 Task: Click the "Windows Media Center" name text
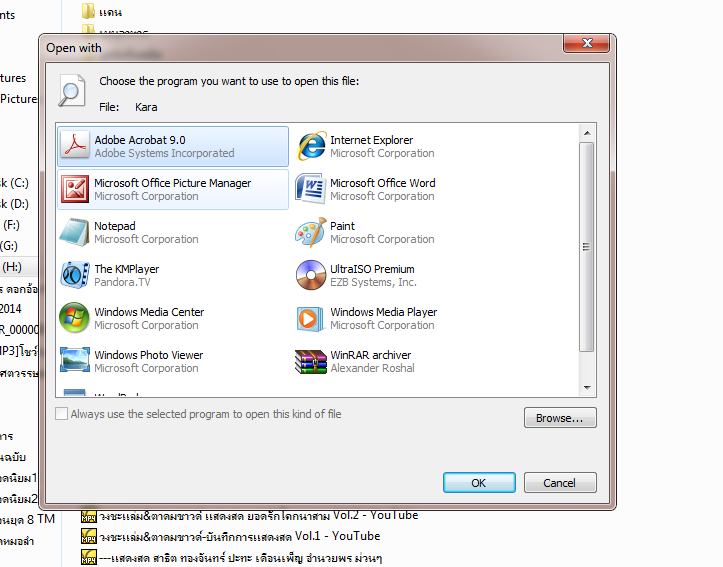(149, 312)
